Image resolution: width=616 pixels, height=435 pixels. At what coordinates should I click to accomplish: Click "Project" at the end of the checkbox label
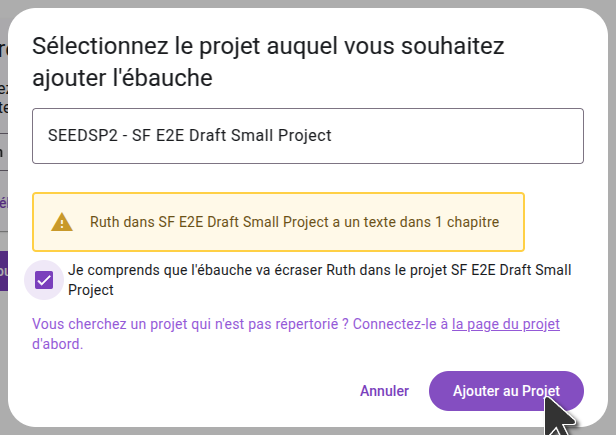(92, 290)
